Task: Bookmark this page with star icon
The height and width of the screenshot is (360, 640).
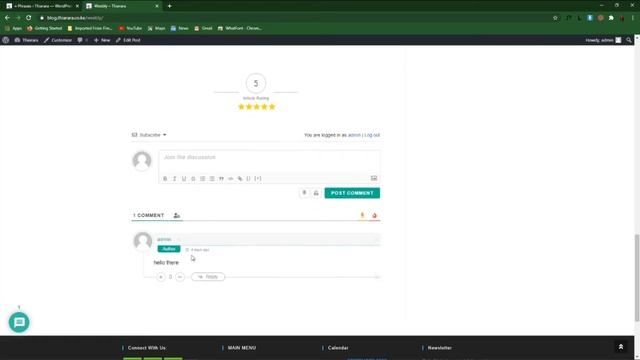Action: (x=555, y=18)
